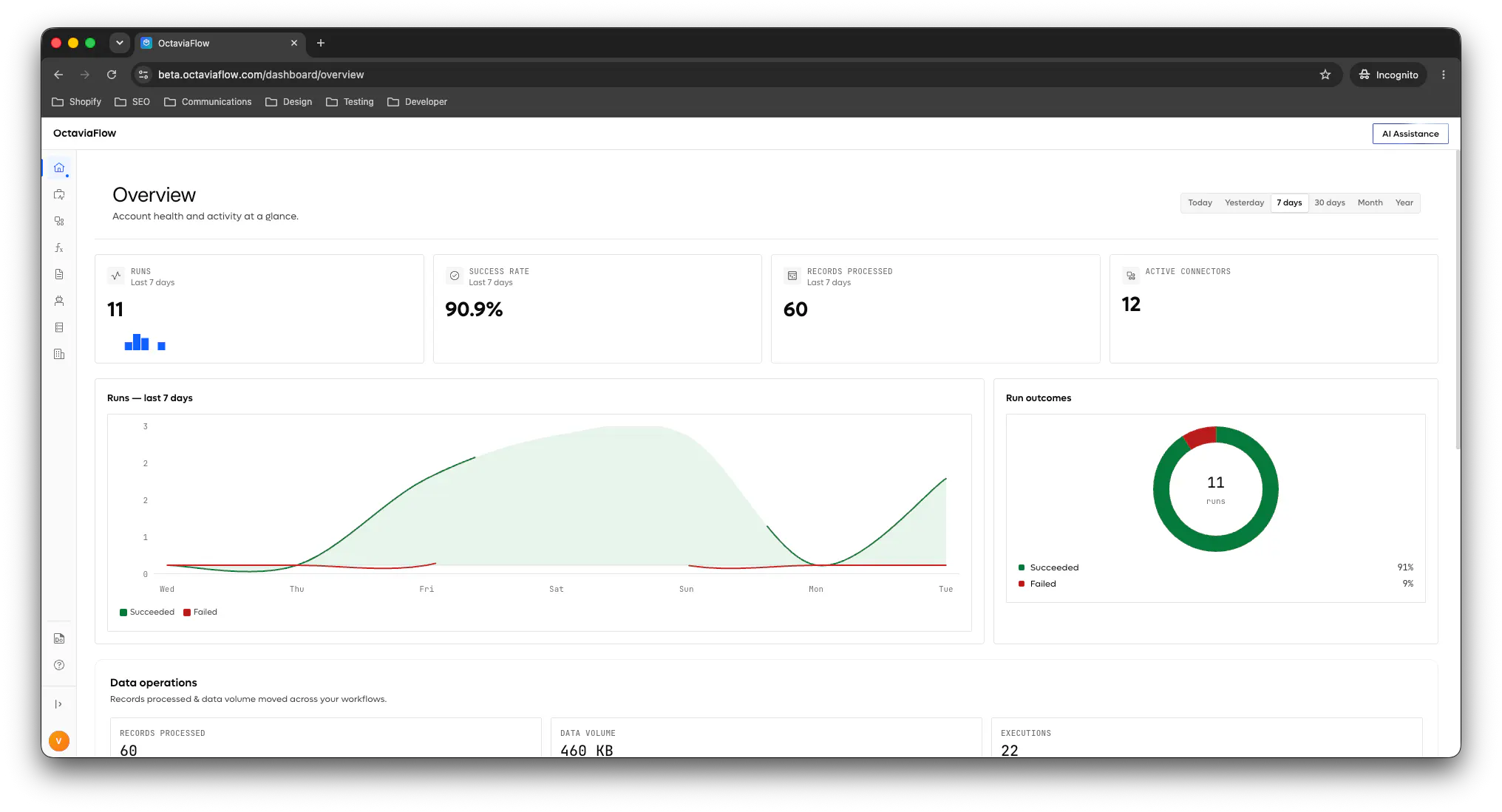Open the orange V user avatar
1502x812 pixels.
(x=59, y=741)
